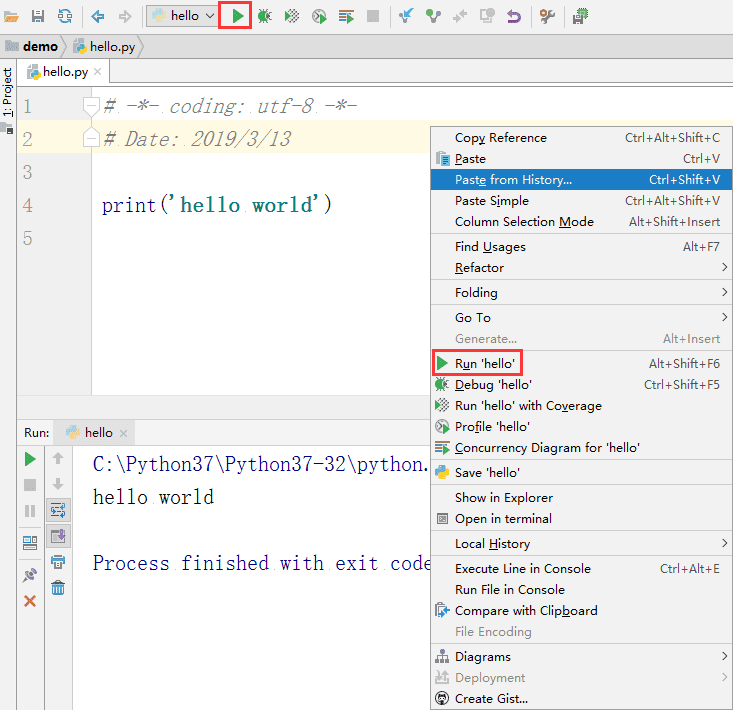Choose Paste from context menu
The height and width of the screenshot is (710, 733).
click(x=581, y=159)
